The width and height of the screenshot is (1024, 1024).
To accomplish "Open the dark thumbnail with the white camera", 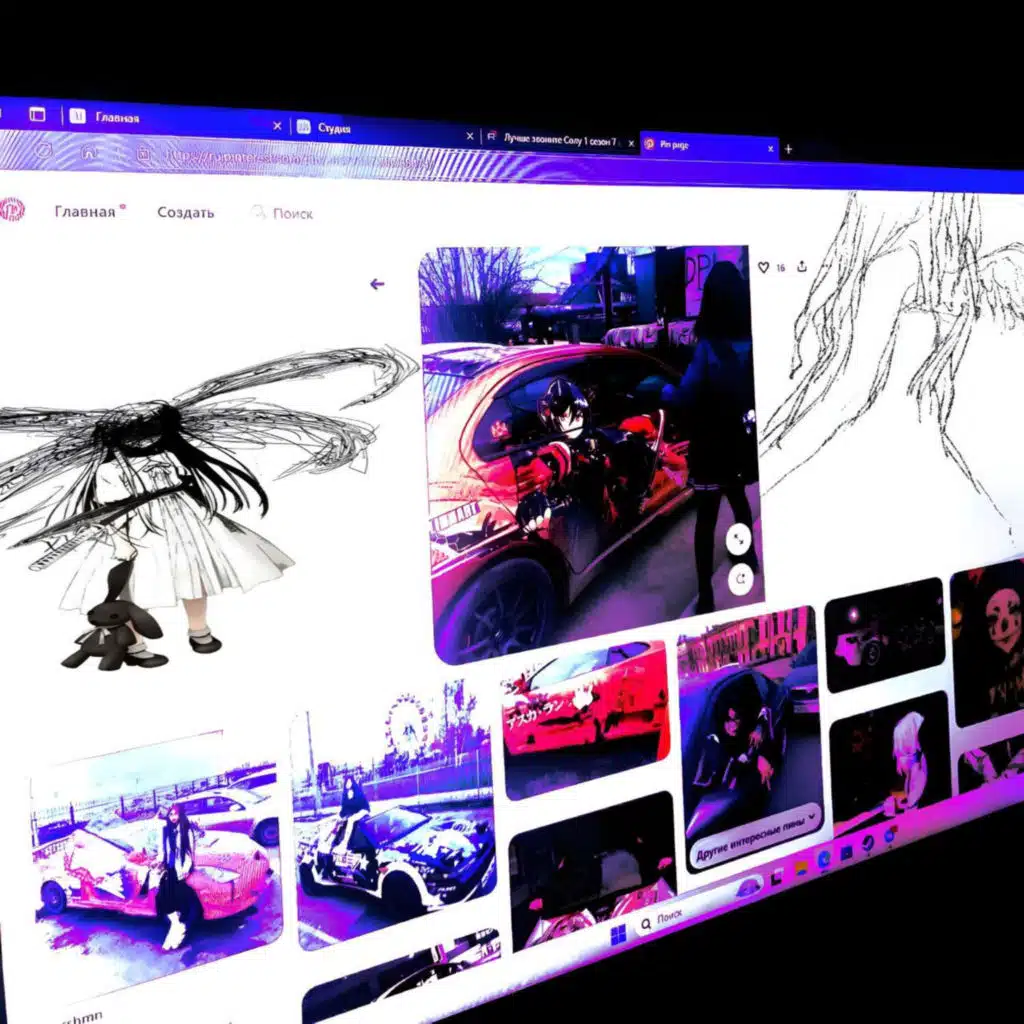I will click(x=885, y=635).
